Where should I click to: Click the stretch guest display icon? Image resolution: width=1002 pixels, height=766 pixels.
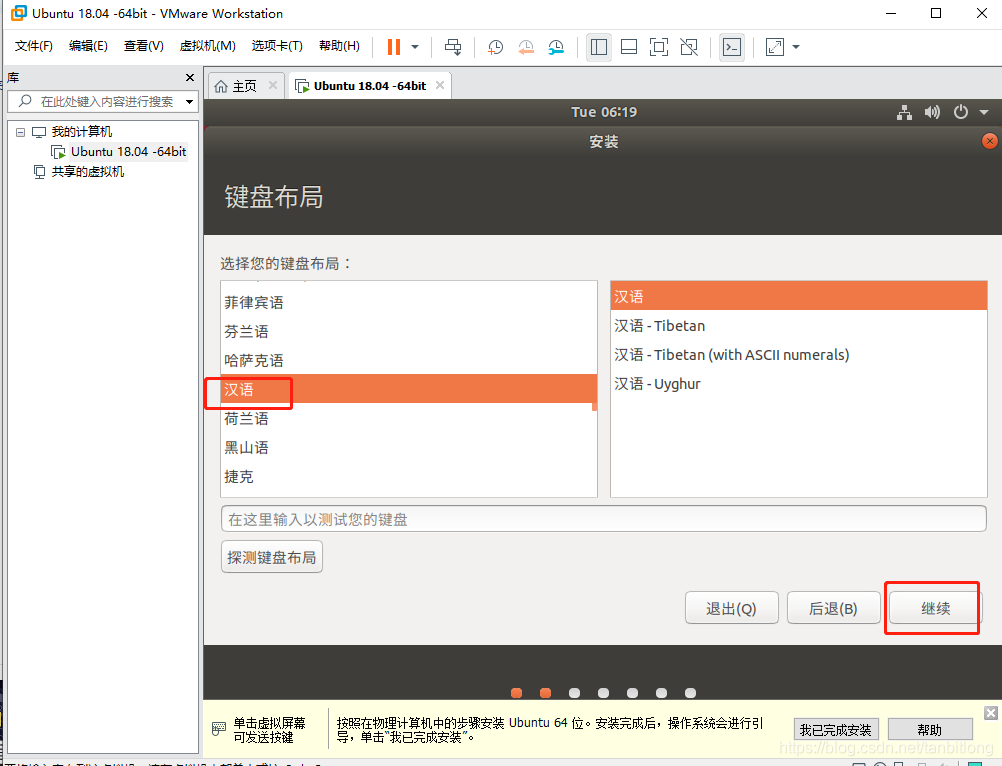tap(775, 47)
